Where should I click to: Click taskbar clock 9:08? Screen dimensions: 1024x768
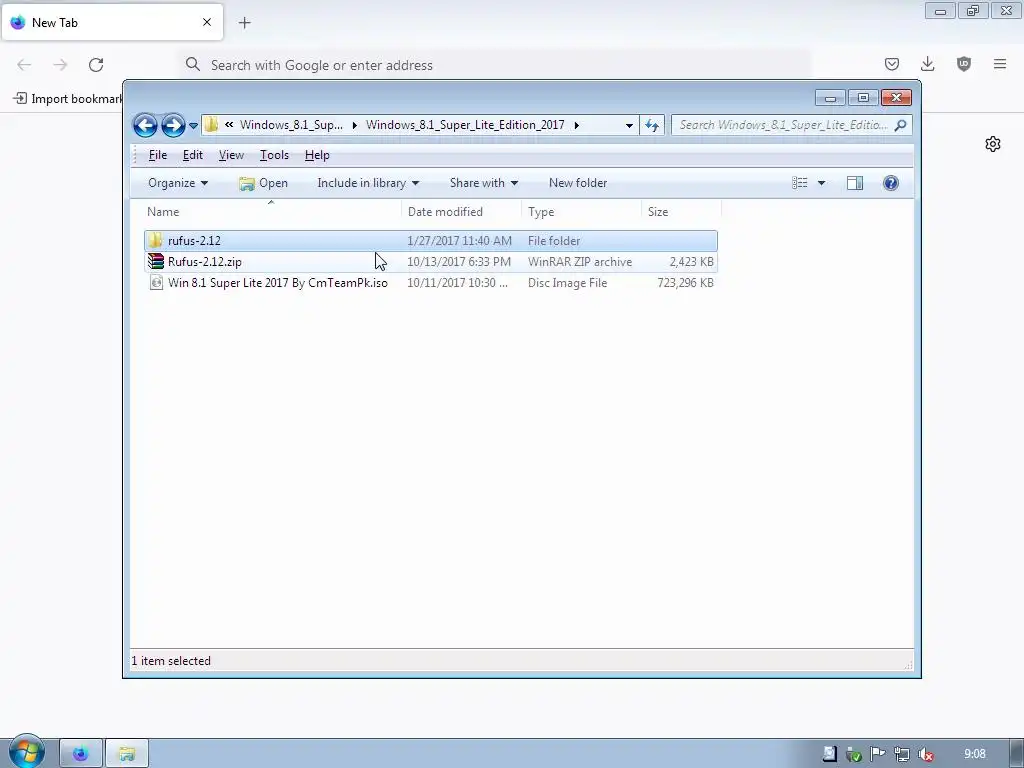[x=975, y=754]
